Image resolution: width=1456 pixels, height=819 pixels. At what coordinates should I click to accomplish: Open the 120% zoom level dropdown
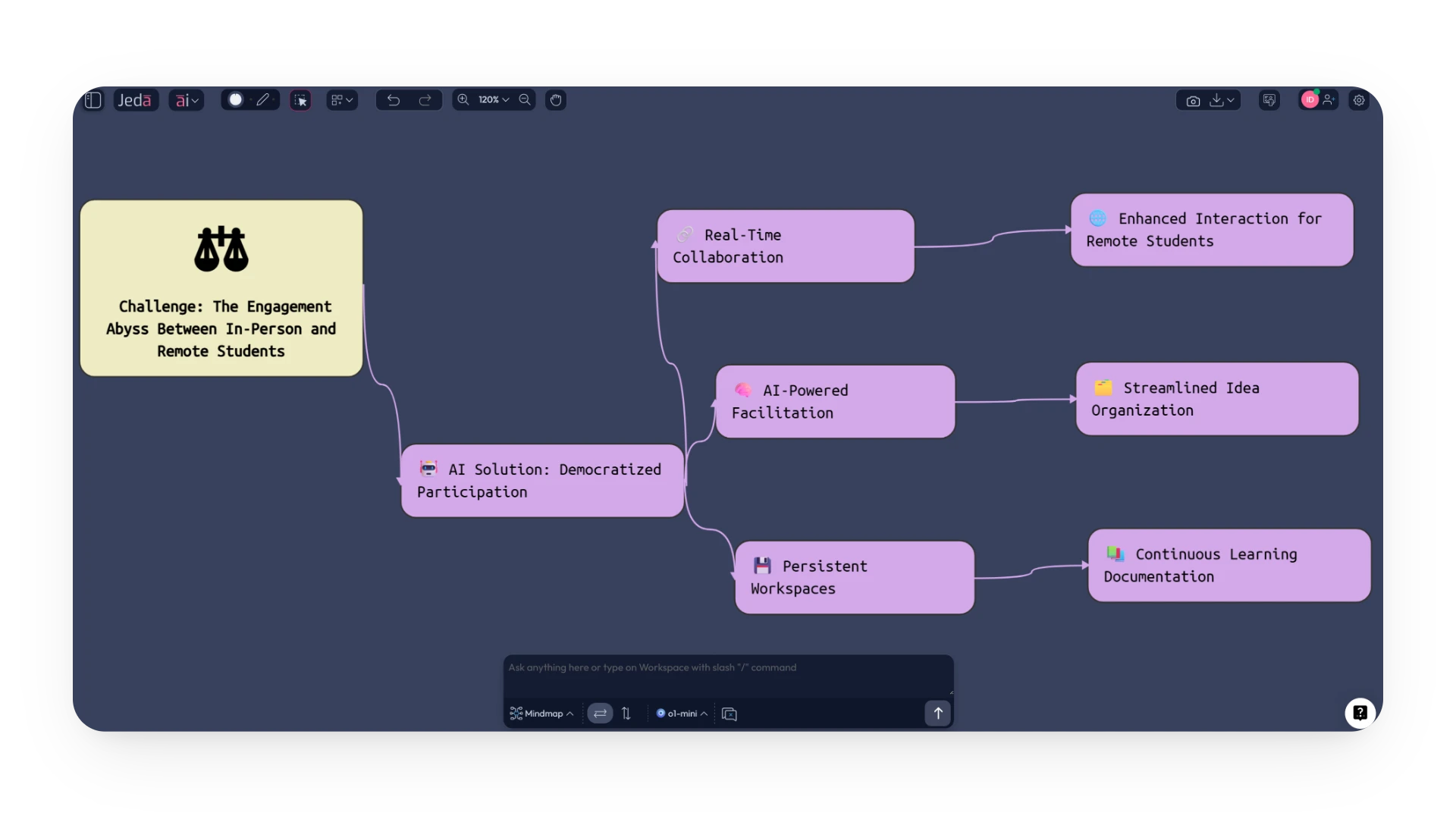pyautogui.click(x=494, y=99)
